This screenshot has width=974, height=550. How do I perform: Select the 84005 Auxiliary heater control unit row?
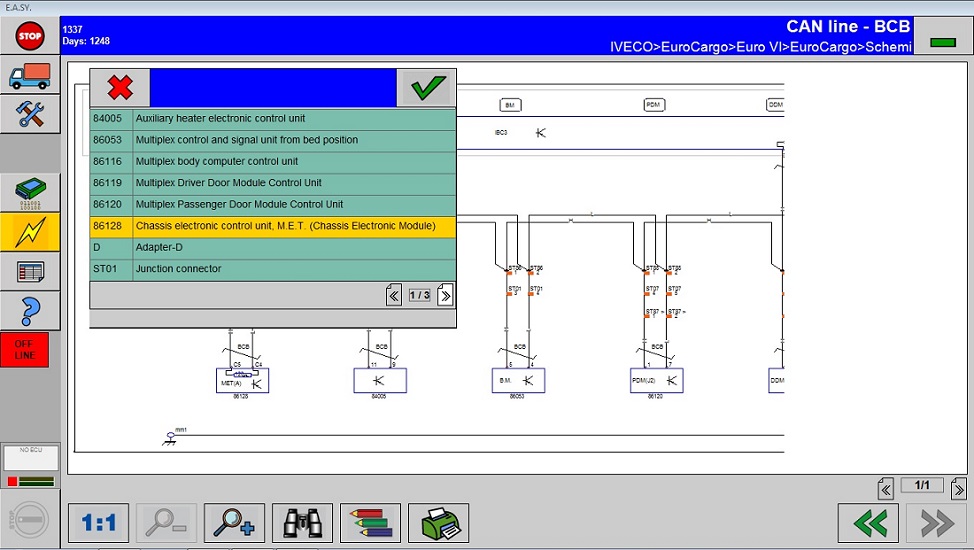click(273, 119)
